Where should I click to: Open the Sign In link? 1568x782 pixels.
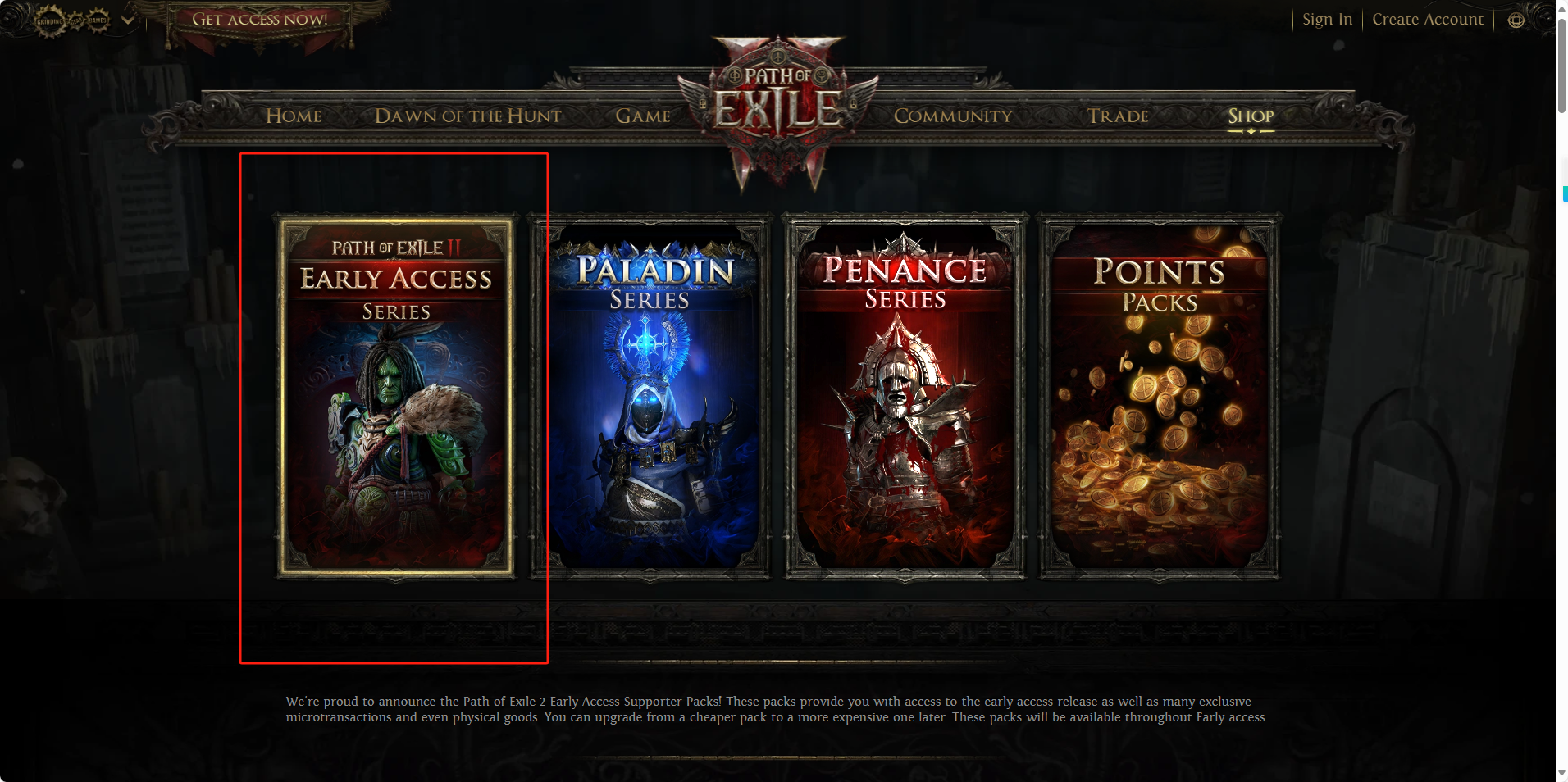[1327, 19]
